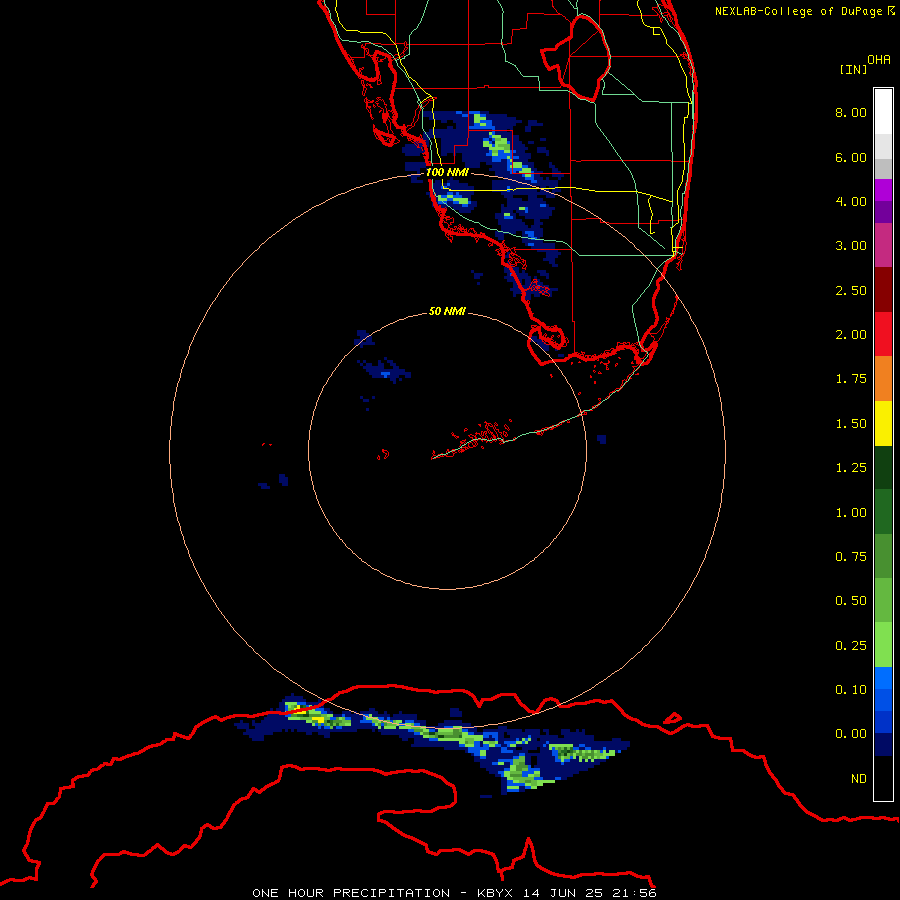Select the 0.00 legend value
The width and height of the screenshot is (900, 900).
[851, 734]
